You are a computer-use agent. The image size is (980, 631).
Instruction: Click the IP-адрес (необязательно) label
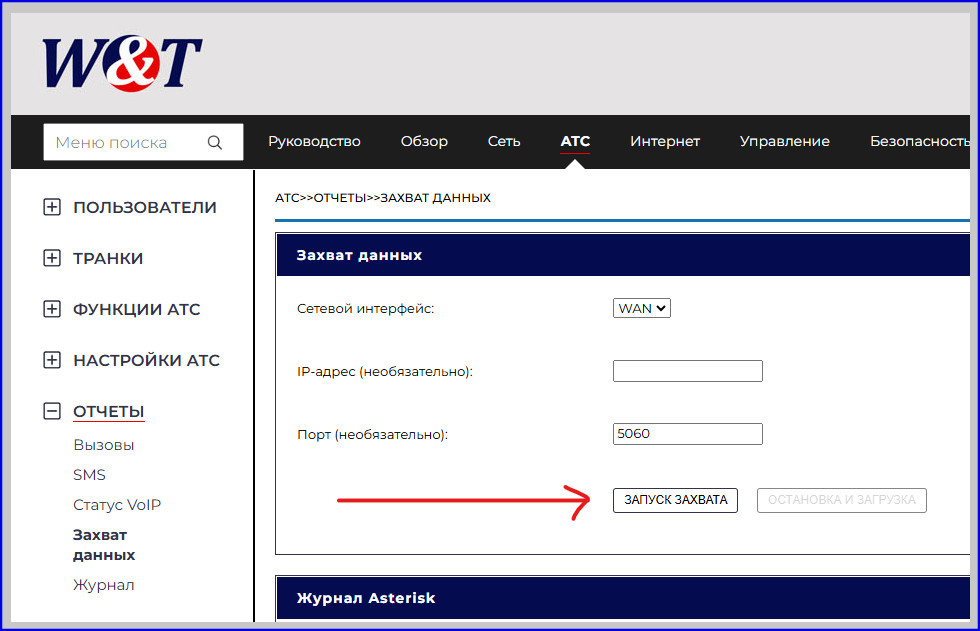point(385,372)
